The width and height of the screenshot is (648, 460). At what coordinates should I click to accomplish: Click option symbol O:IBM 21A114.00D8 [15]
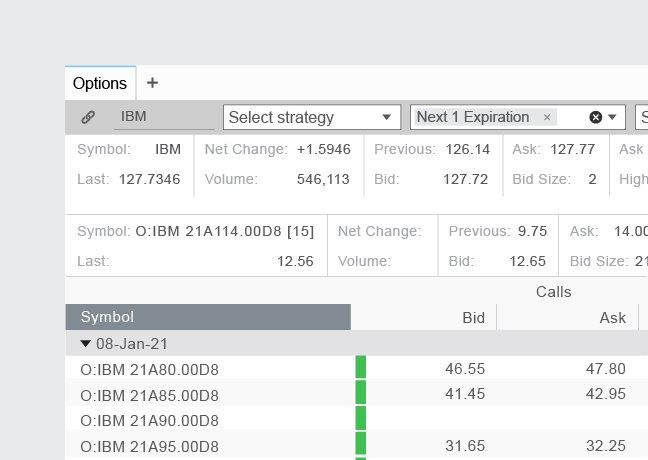[225, 231]
